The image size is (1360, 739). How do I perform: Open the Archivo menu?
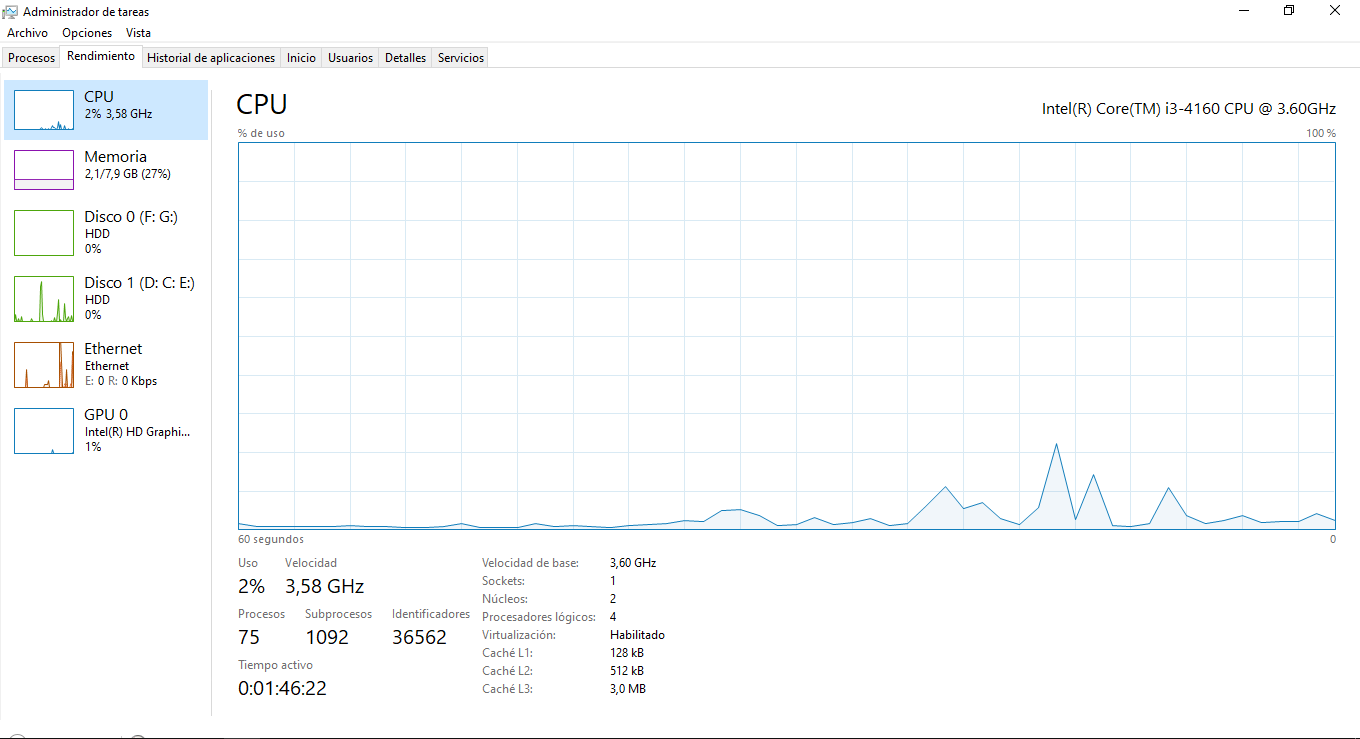coord(28,33)
